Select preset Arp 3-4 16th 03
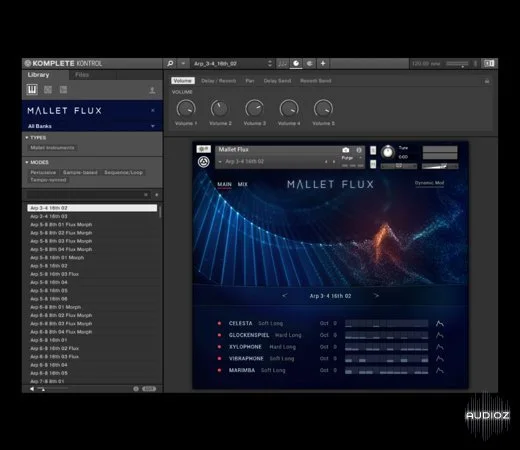Viewport: 520px width, 450px height. 92,216
